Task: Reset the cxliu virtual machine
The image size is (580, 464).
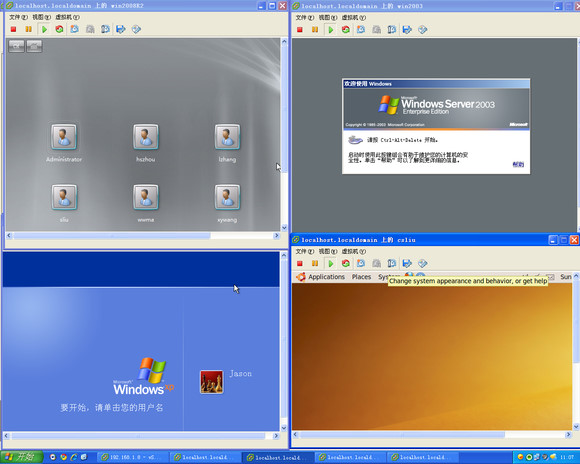Action: click(345, 263)
